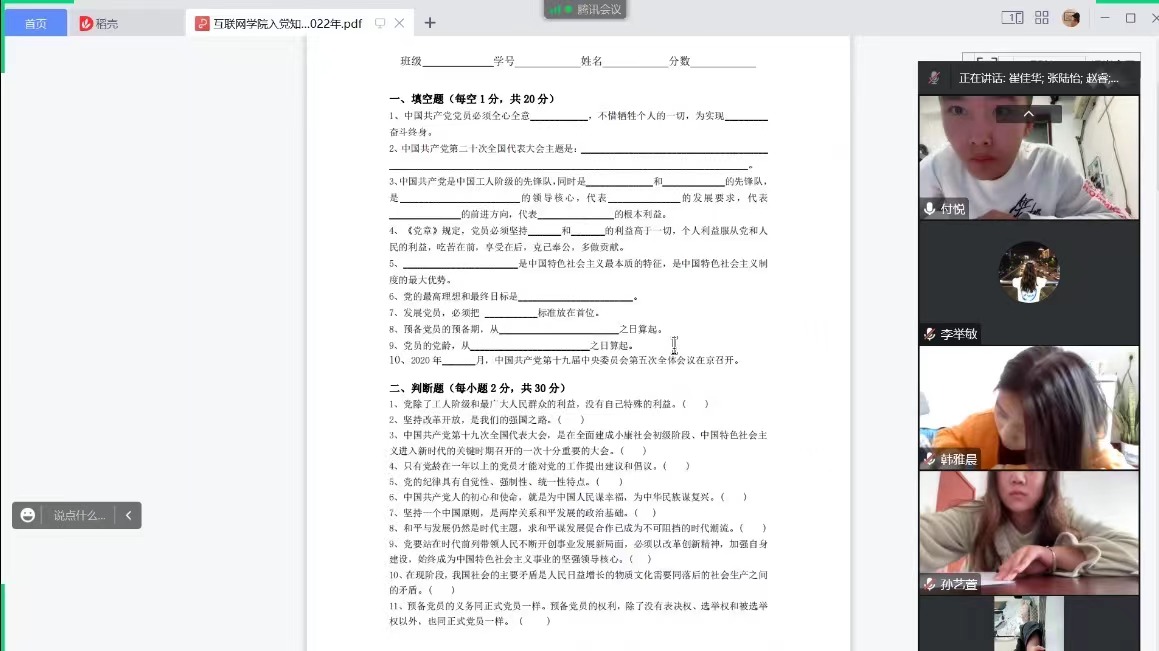
Task: Open the four-square app grid icon
Action: point(1041,18)
